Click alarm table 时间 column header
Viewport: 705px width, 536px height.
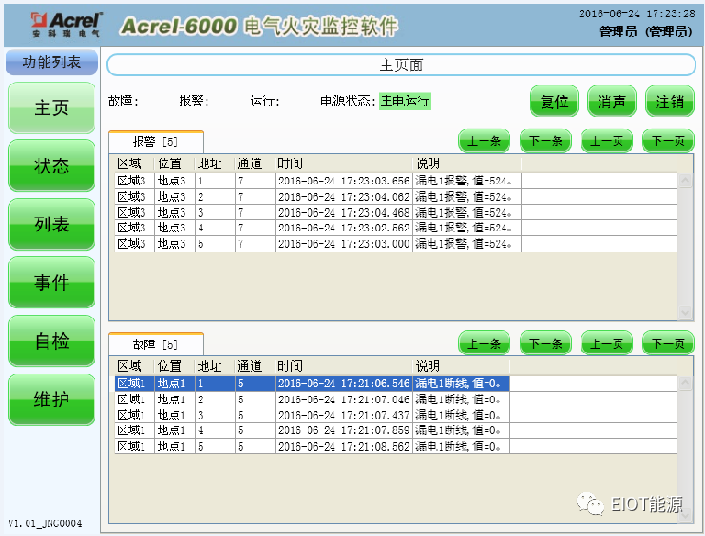tap(344, 164)
